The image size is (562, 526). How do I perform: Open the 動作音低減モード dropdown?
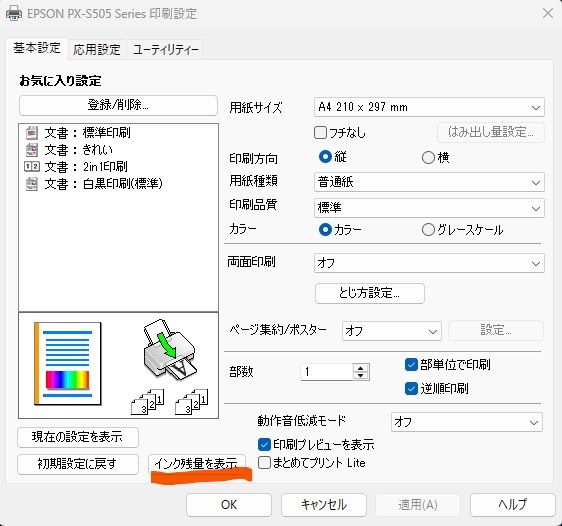click(467, 422)
